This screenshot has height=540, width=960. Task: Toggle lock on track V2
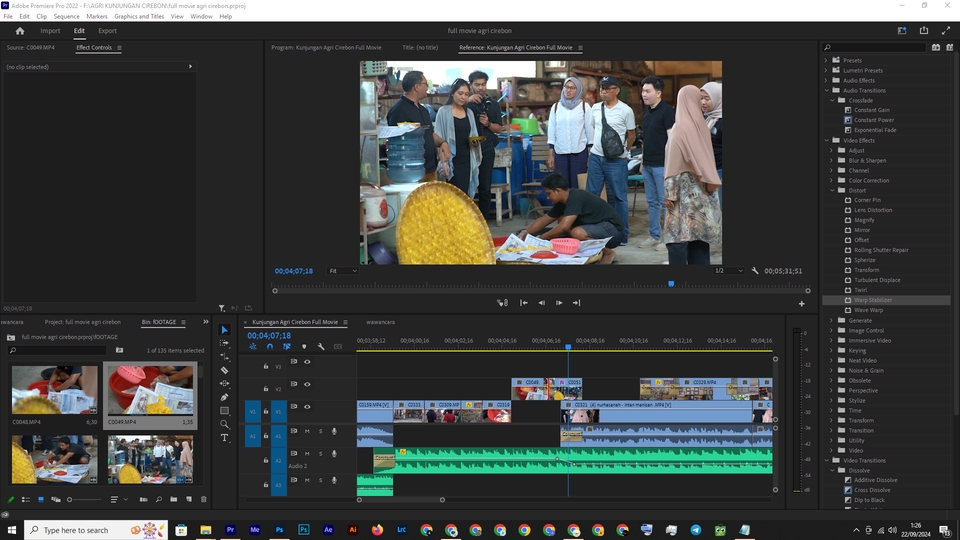coord(266,389)
